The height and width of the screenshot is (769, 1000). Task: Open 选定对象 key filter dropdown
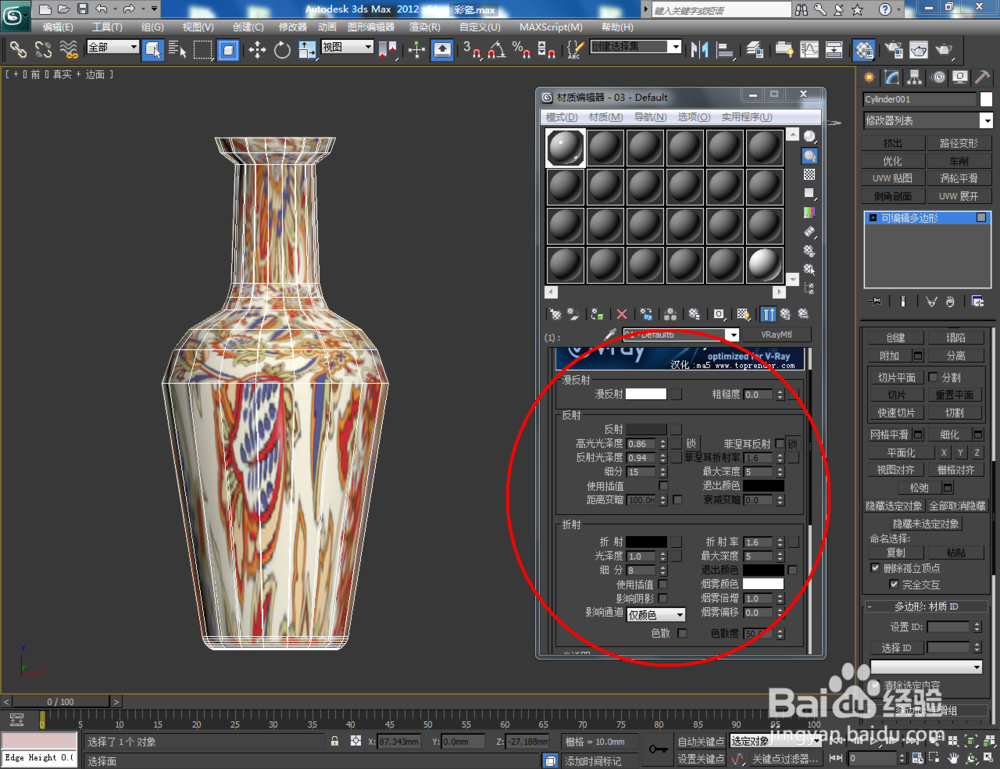(775, 741)
